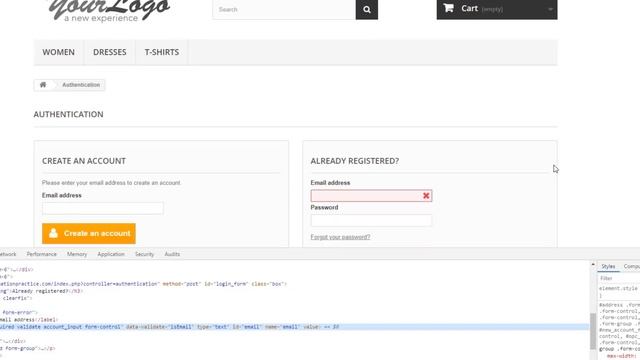
Task: Switch to the Security DevTools tab
Action: point(144,254)
